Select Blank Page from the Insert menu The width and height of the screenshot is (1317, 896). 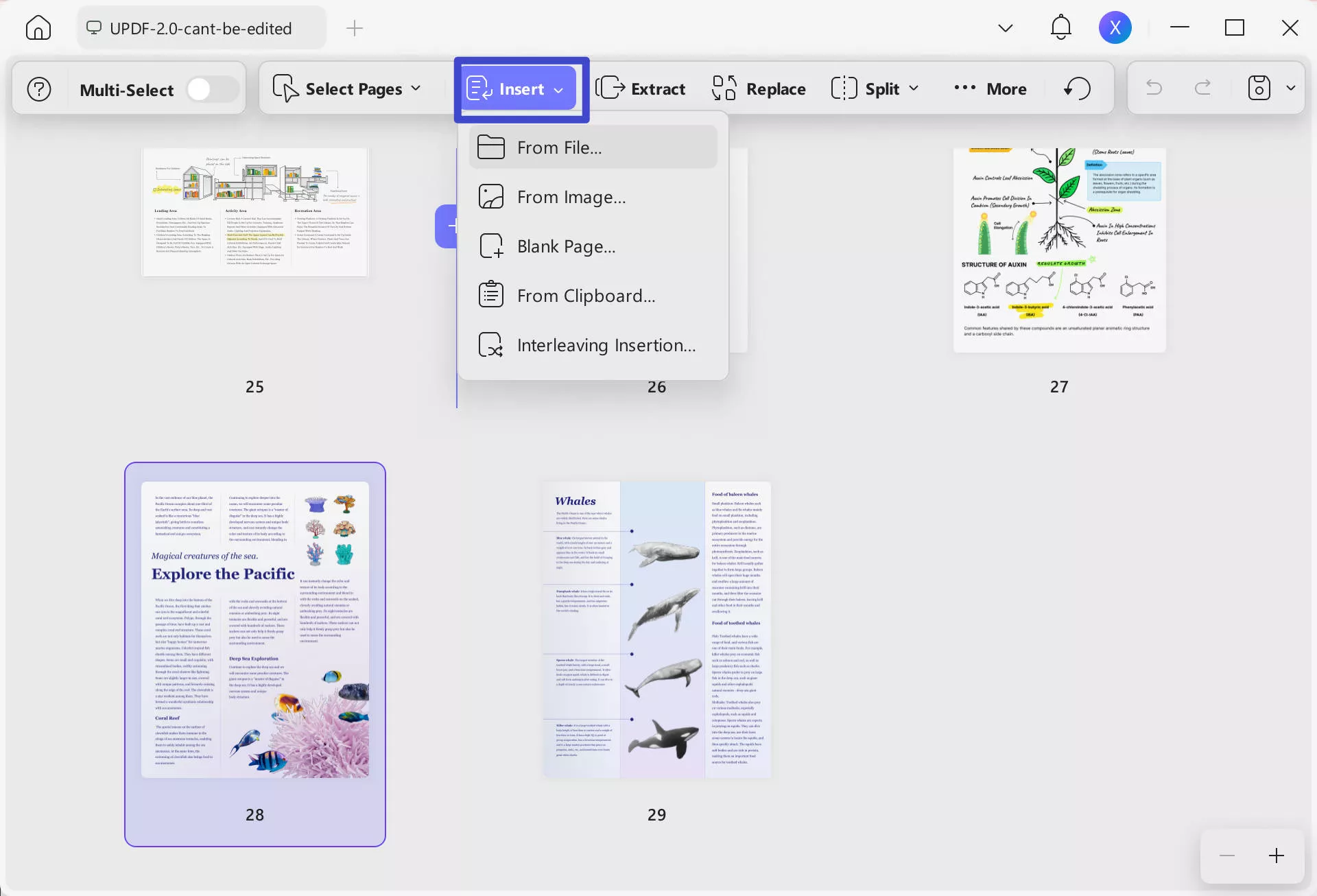565,246
